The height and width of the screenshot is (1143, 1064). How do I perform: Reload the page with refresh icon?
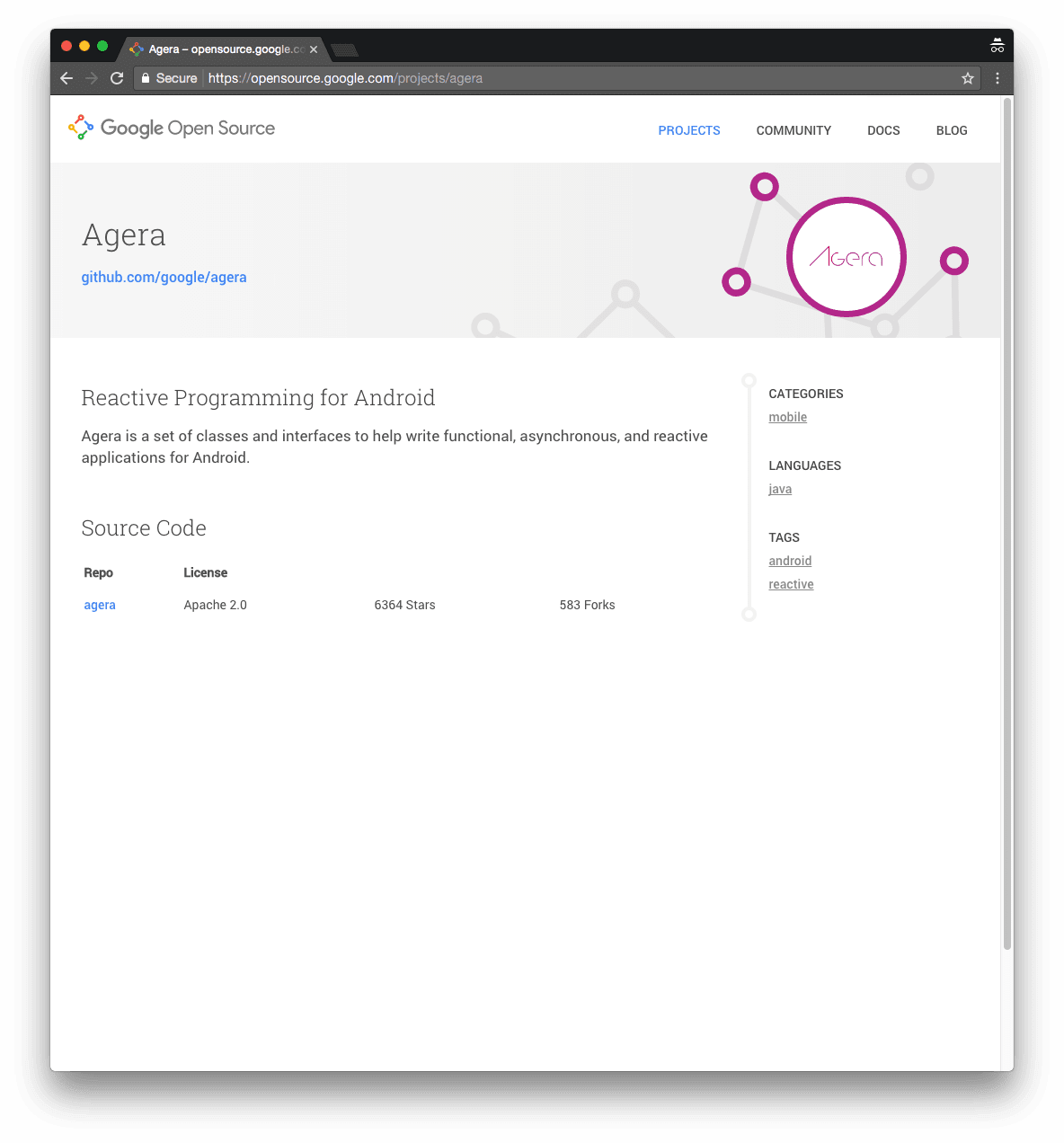[x=117, y=78]
